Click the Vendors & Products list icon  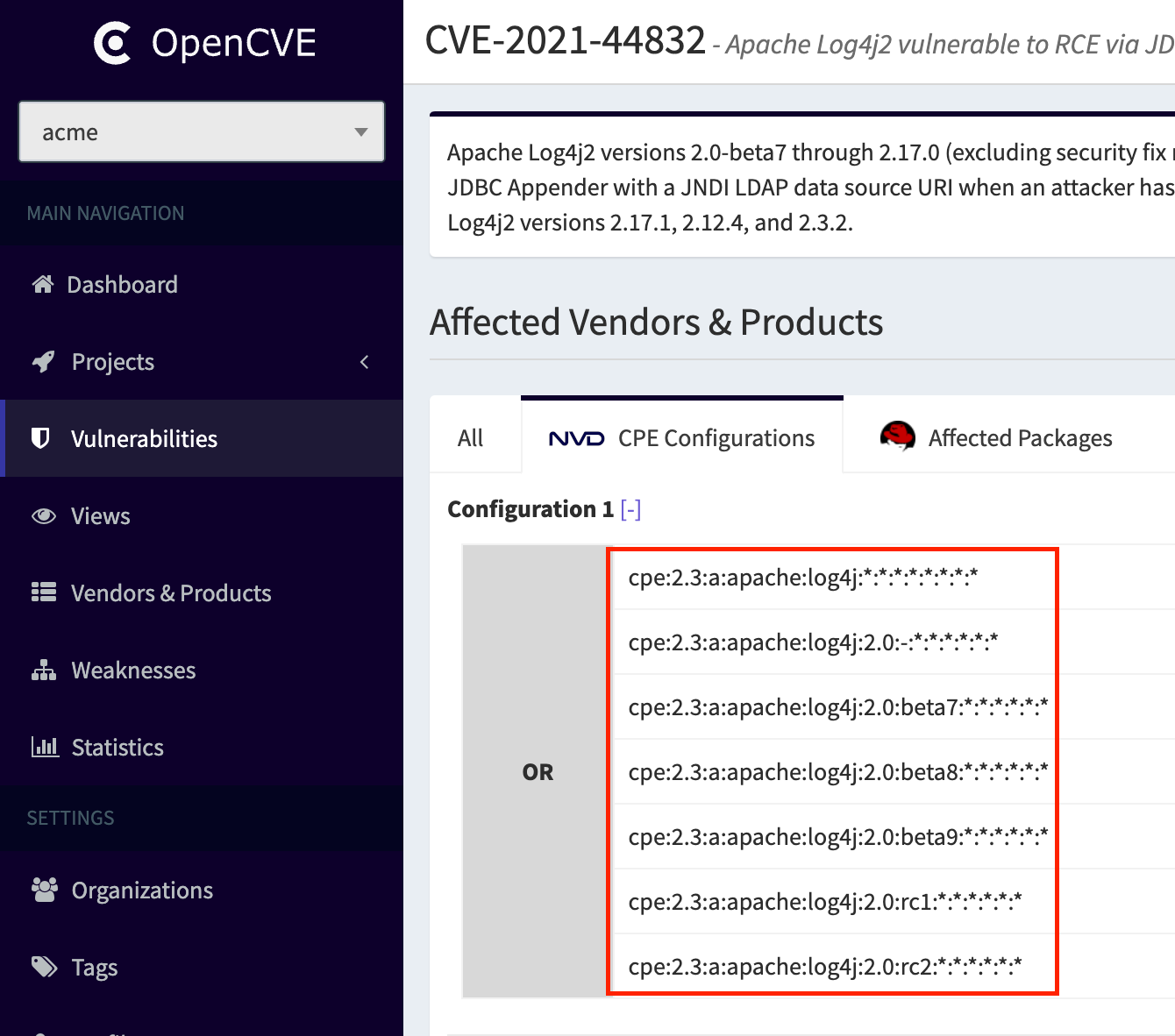click(x=44, y=593)
